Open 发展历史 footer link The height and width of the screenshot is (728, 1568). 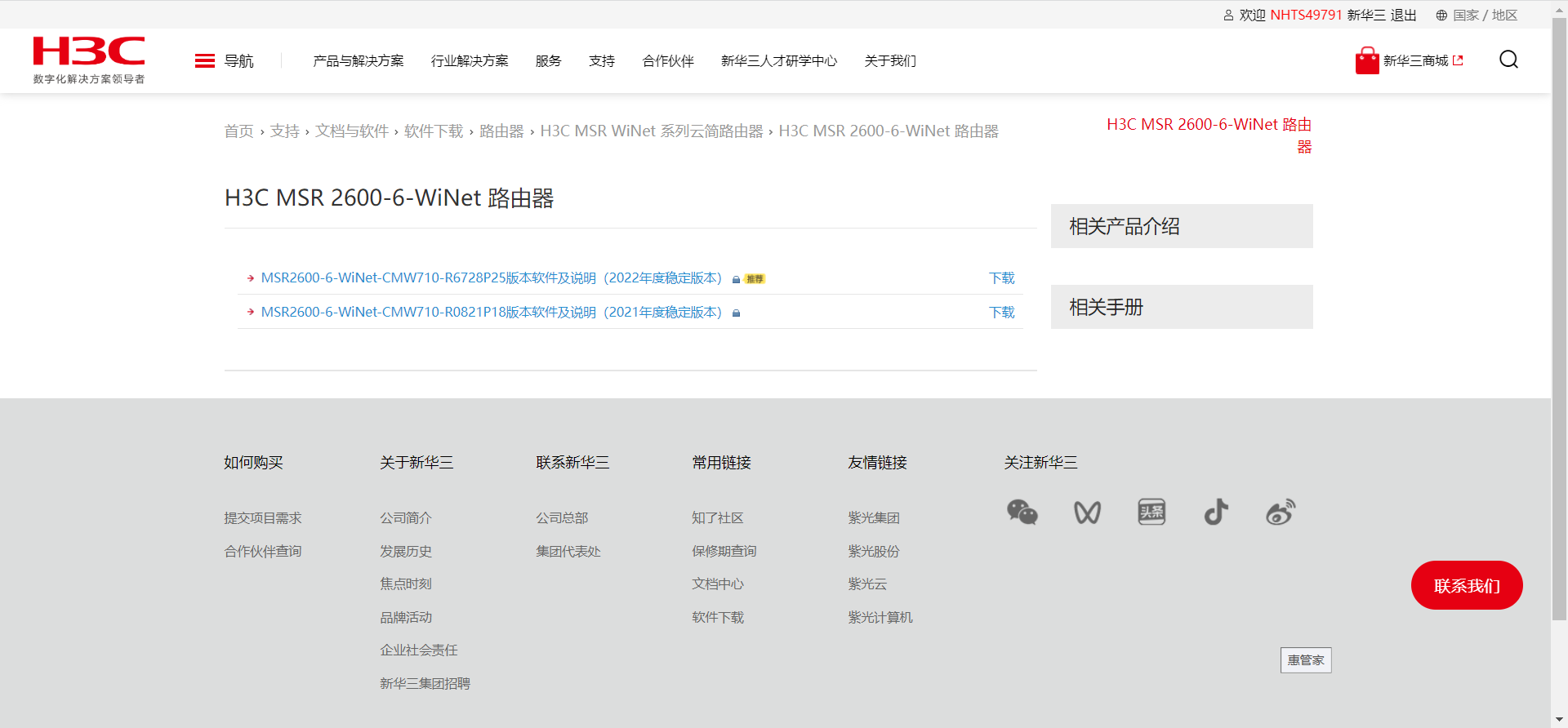[406, 552]
